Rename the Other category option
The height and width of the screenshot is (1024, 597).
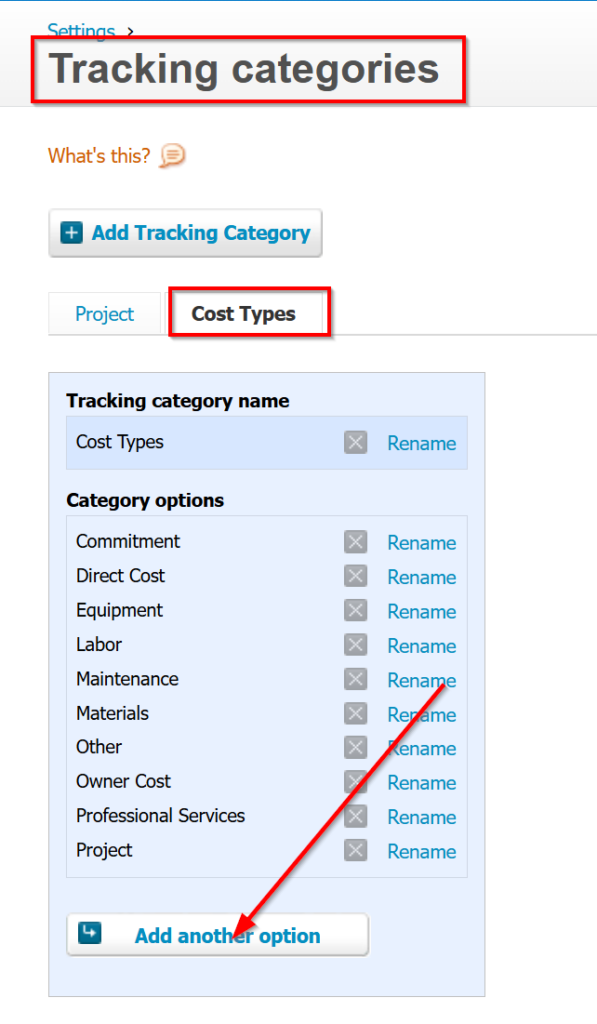[422, 748]
